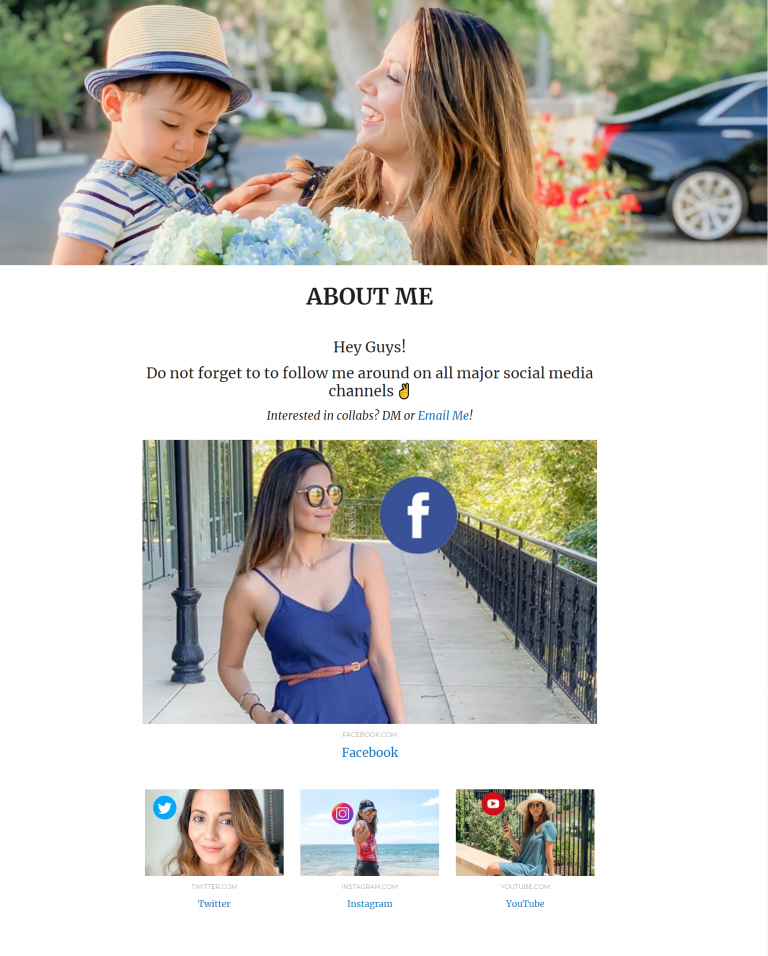Open the Facebook text link
This screenshot has width=768, height=956.
[369, 752]
